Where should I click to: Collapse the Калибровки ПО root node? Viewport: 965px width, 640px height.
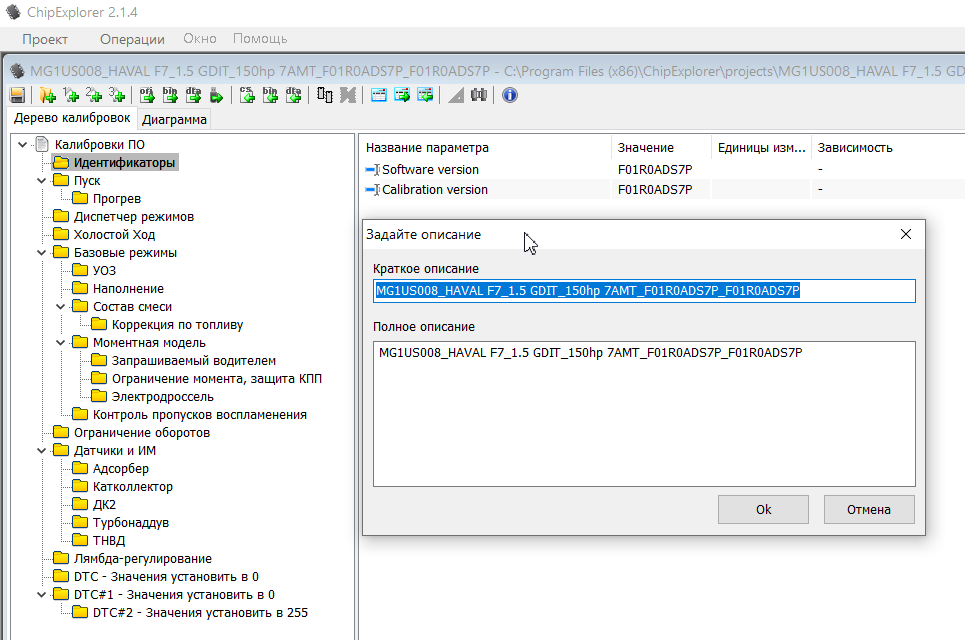point(22,145)
